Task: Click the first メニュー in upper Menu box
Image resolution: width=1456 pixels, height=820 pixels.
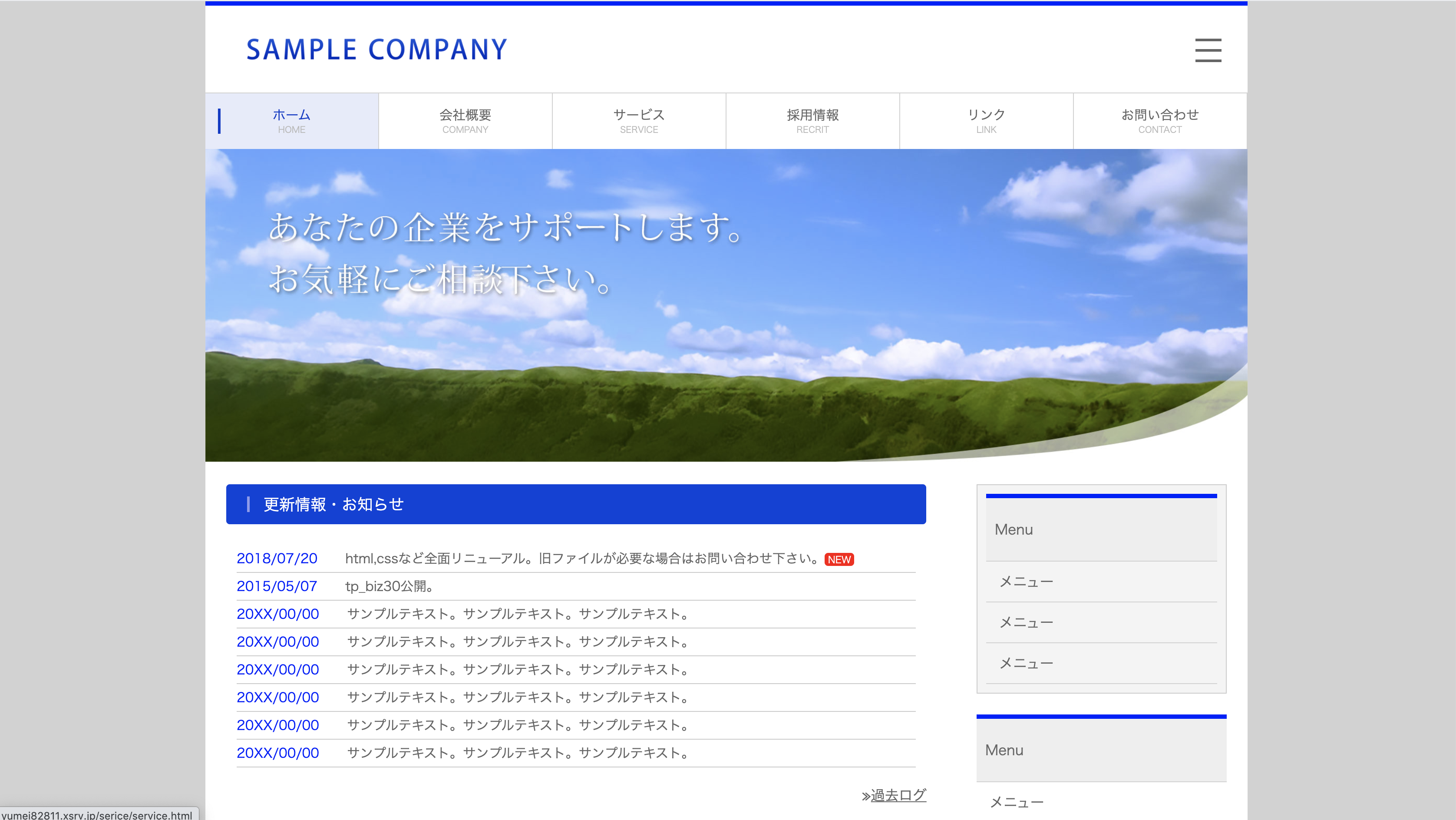Action: point(1026,582)
